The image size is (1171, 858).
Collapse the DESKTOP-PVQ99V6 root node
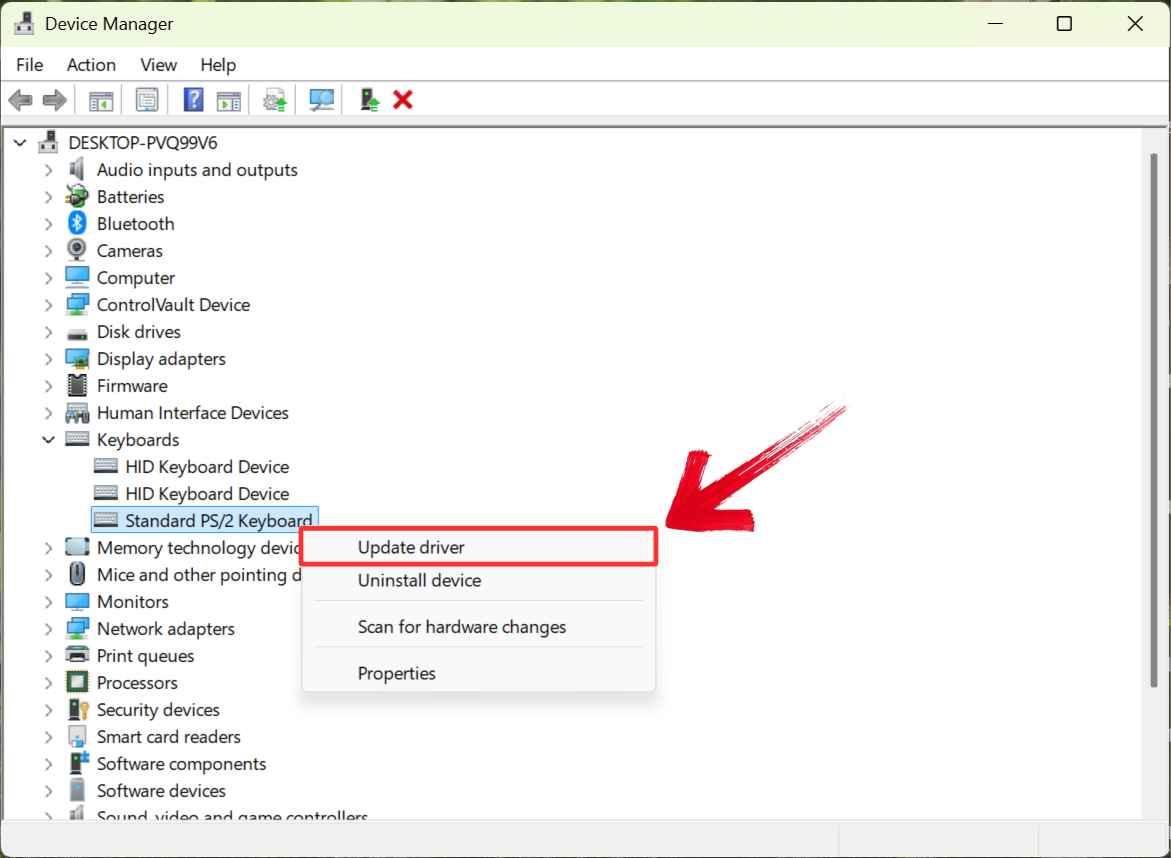click(20, 143)
